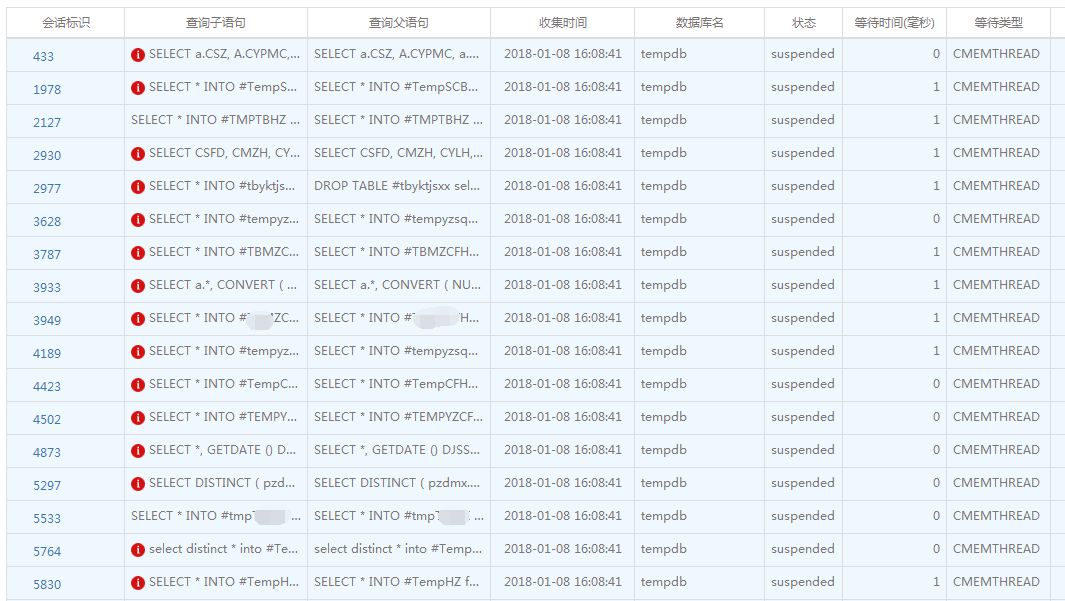
Task: Select collection time cell in row 433
Action: [x=562, y=54]
